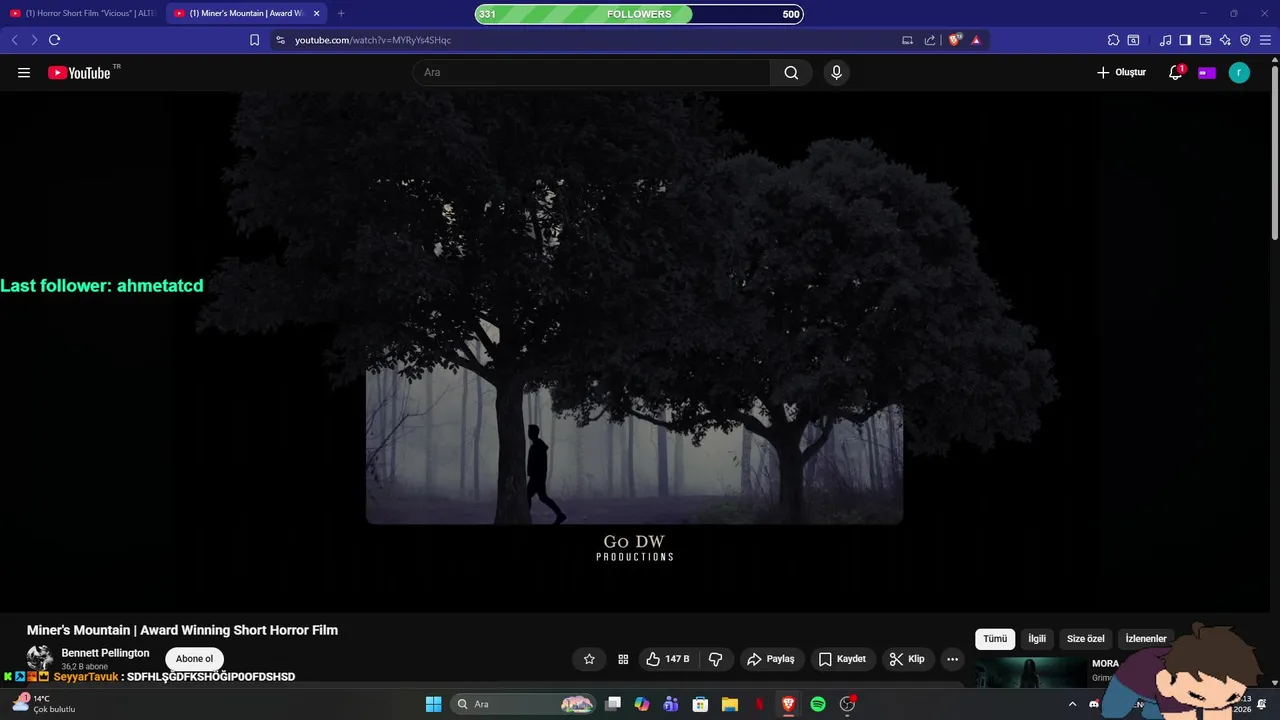Click the star icon beside the like button

589,659
